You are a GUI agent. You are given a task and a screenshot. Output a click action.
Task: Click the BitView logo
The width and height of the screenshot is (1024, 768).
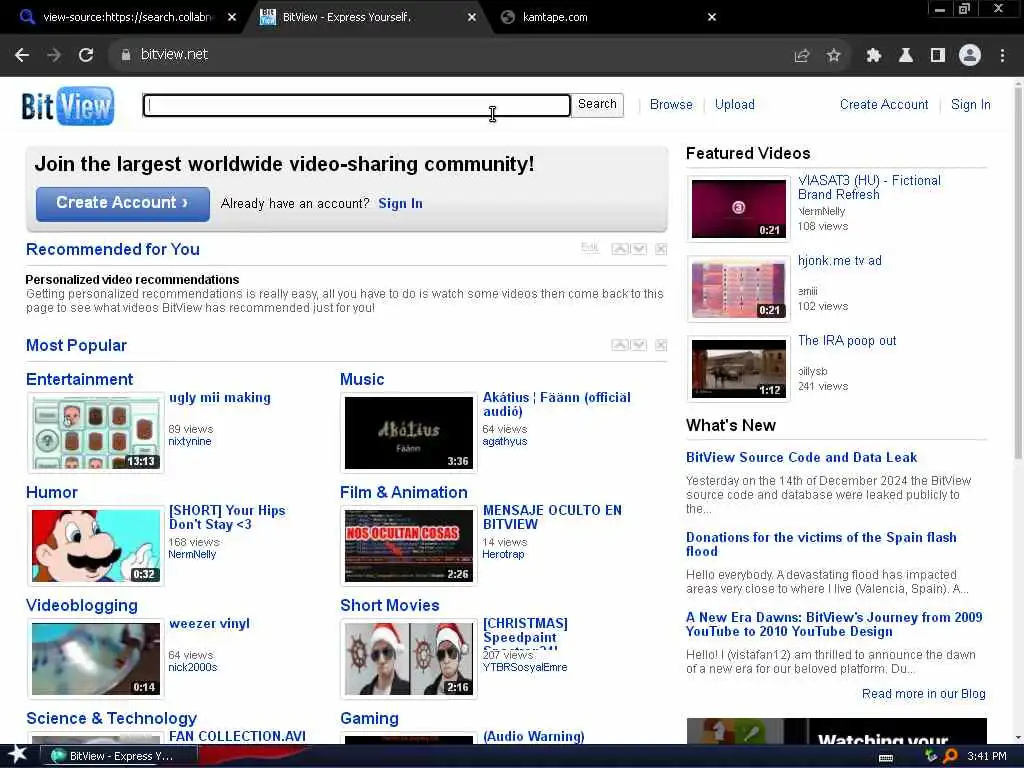click(x=67, y=106)
